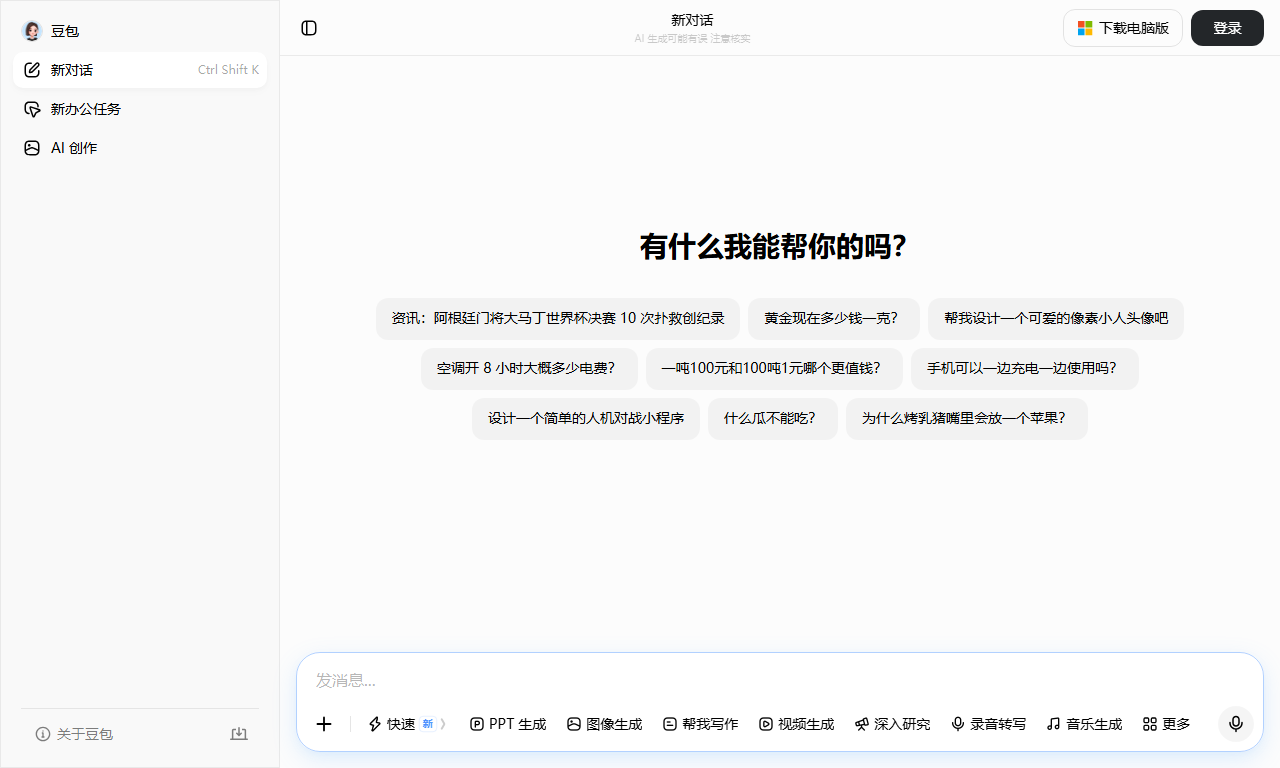Open 新办公任务 in the sidebar

pyautogui.click(x=140, y=109)
